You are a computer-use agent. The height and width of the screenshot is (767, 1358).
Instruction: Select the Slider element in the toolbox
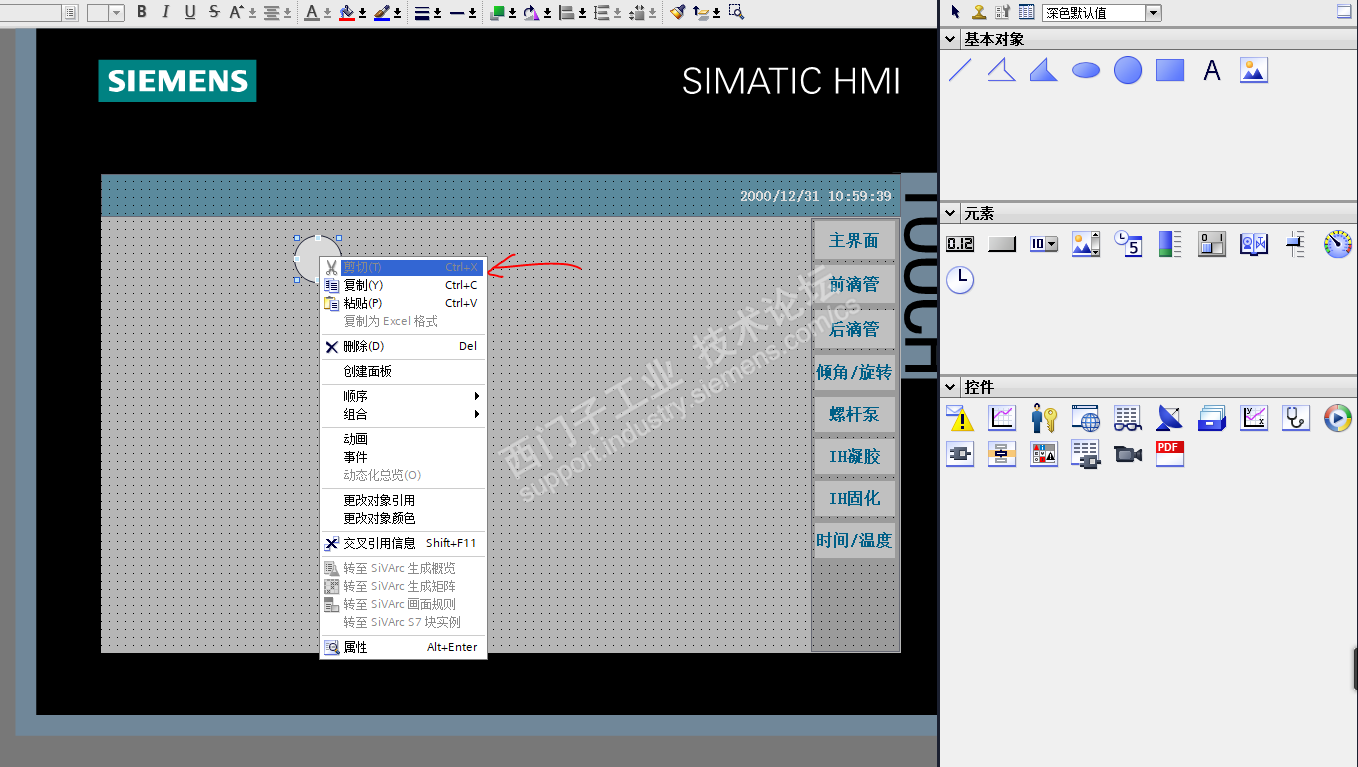pyautogui.click(x=1296, y=244)
